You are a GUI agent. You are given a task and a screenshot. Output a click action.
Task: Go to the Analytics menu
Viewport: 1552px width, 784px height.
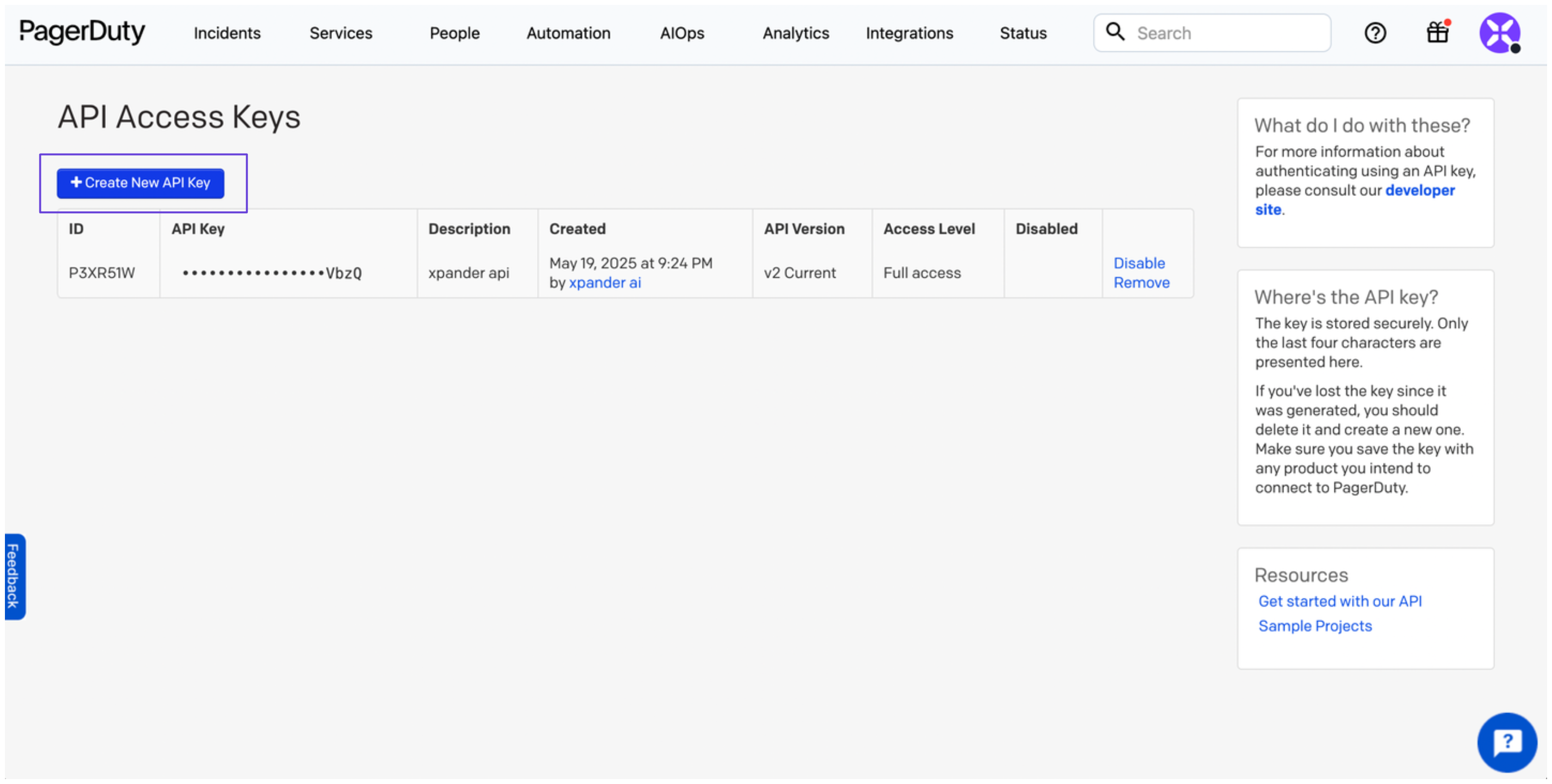point(795,33)
